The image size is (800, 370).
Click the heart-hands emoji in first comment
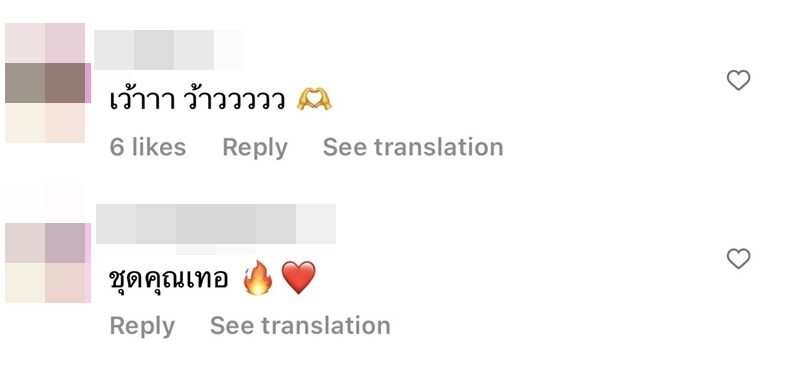(314, 100)
